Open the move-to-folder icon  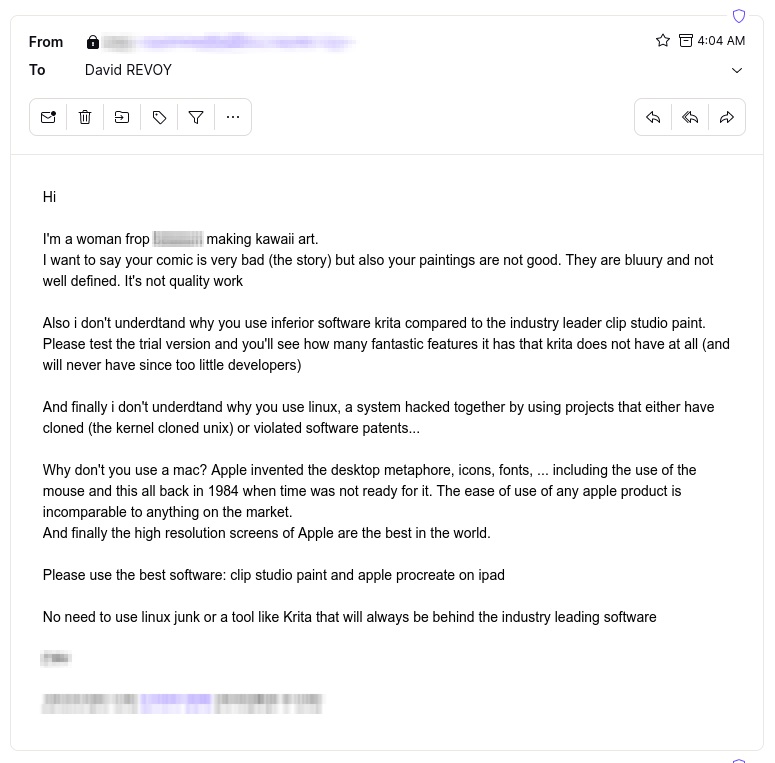(x=122, y=117)
